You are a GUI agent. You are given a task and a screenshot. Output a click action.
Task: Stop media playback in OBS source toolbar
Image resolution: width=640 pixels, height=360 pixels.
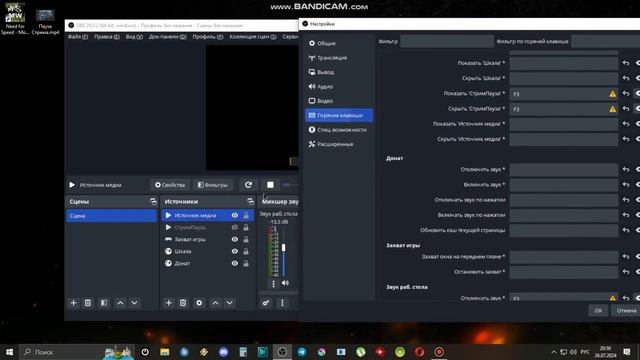(x=270, y=185)
